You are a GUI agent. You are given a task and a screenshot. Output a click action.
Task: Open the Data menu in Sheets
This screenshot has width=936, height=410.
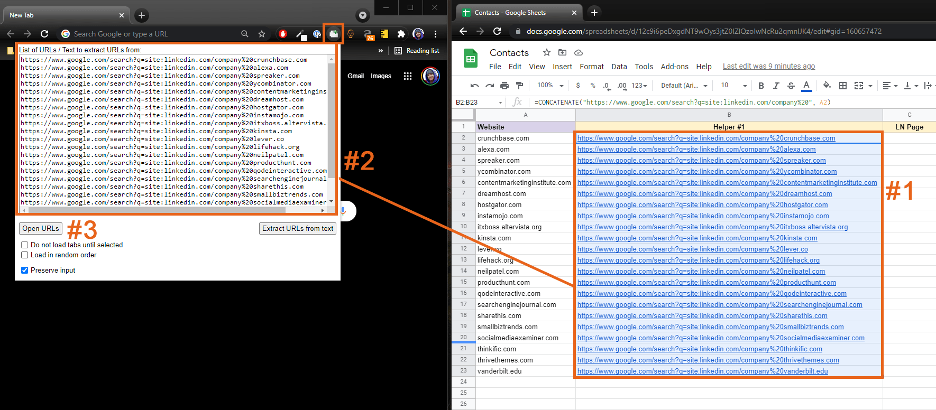[x=619, y=66]
